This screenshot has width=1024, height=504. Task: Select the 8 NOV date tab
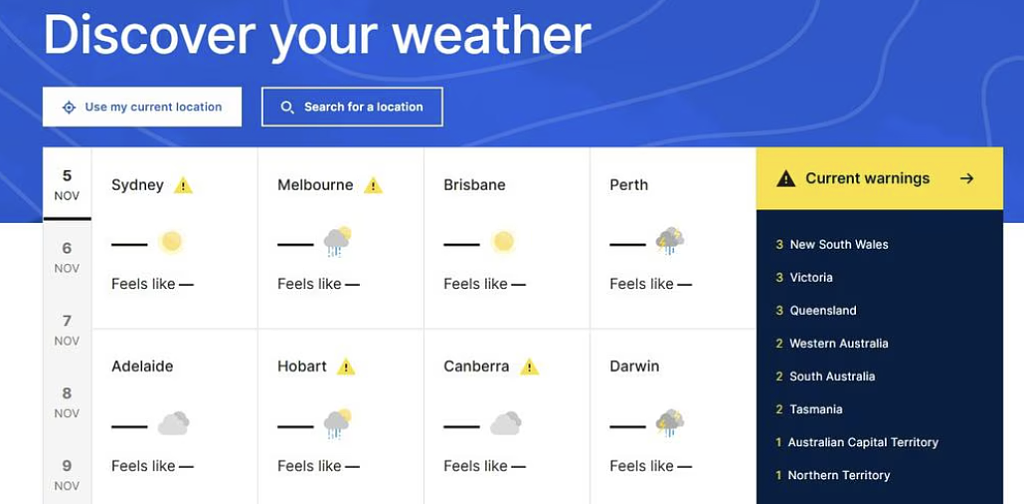[x=67, y=402]
